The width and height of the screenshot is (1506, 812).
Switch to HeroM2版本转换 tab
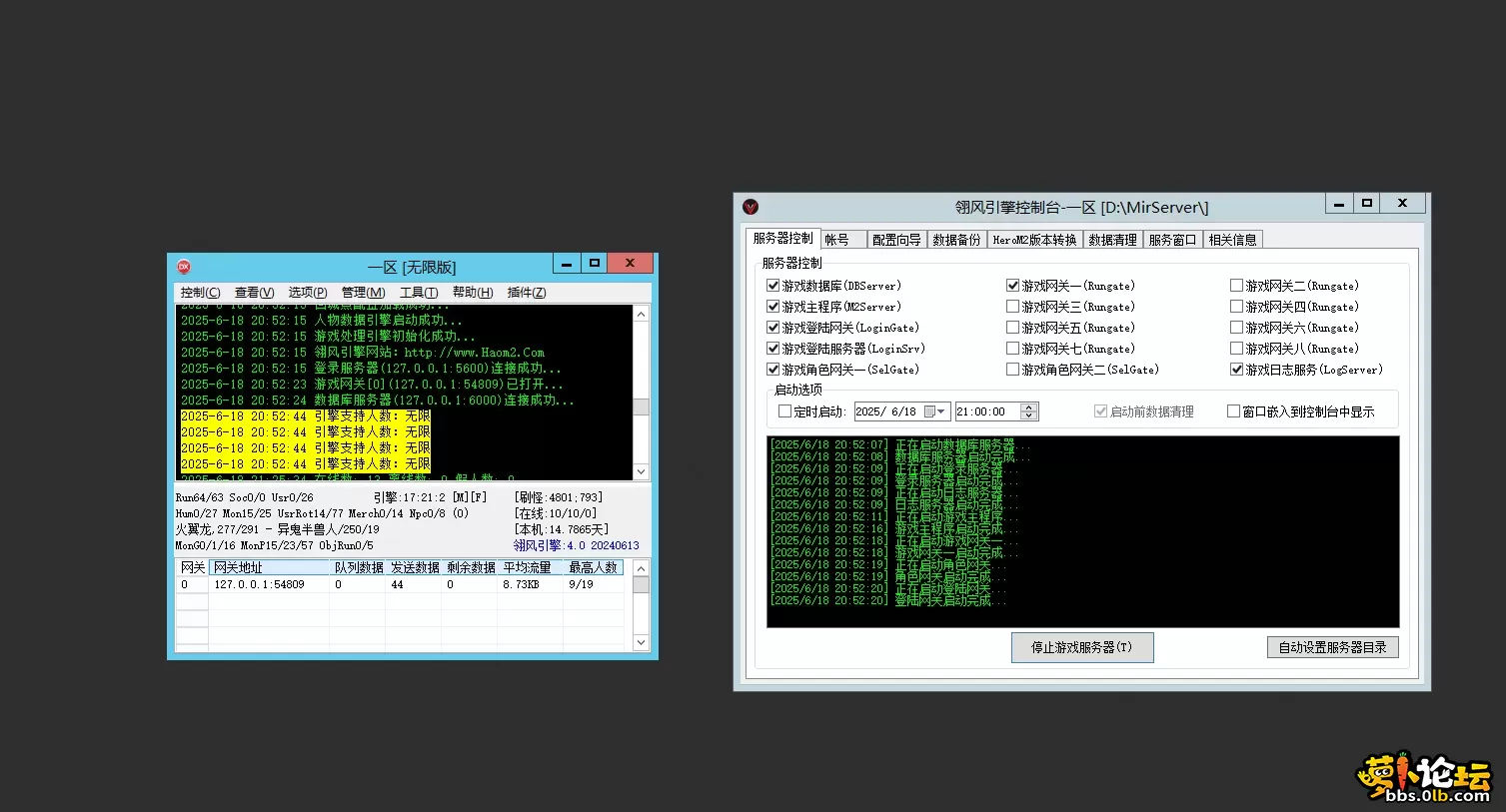click(1034, 240)
